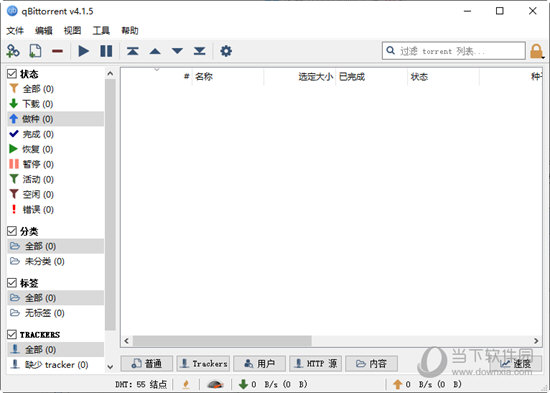Screen dimensions: 550x393
Task: Click the add torrent file icon
Action: click(35, 51)
